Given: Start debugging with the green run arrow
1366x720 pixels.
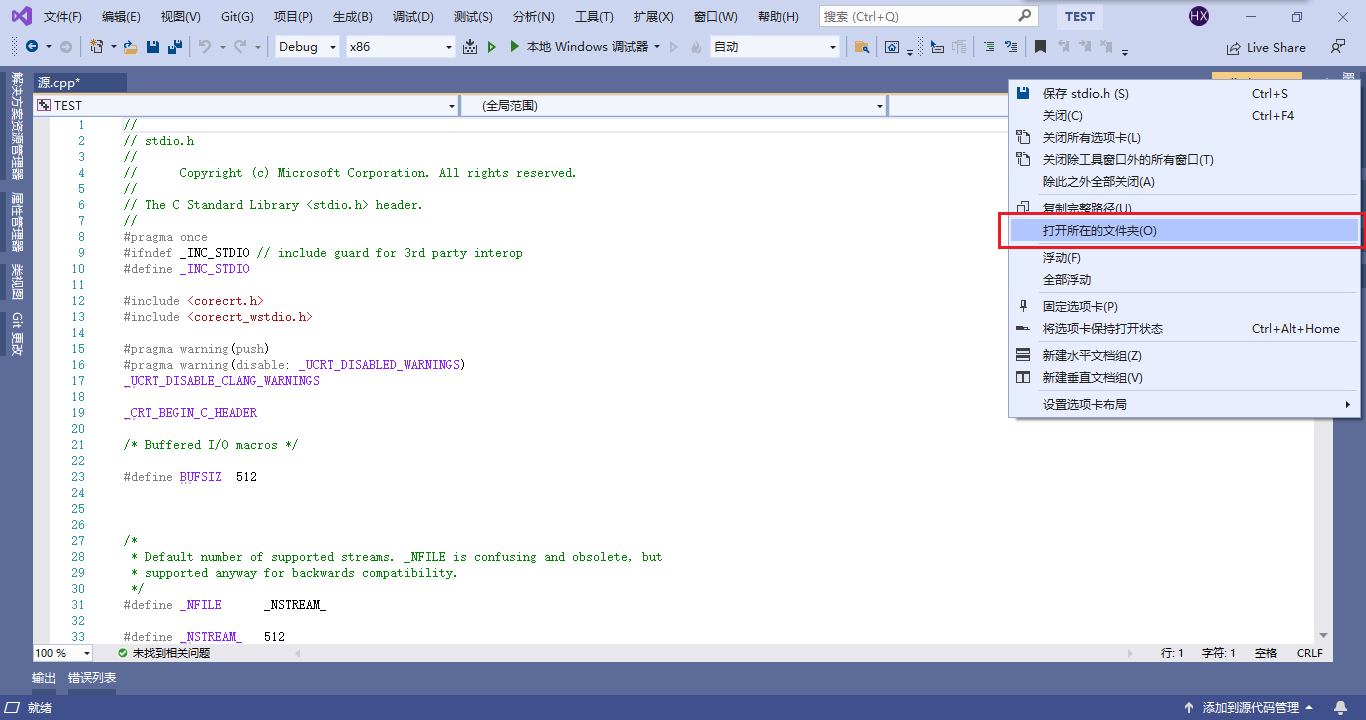Looking at the screenshot, I should (491, 47).
